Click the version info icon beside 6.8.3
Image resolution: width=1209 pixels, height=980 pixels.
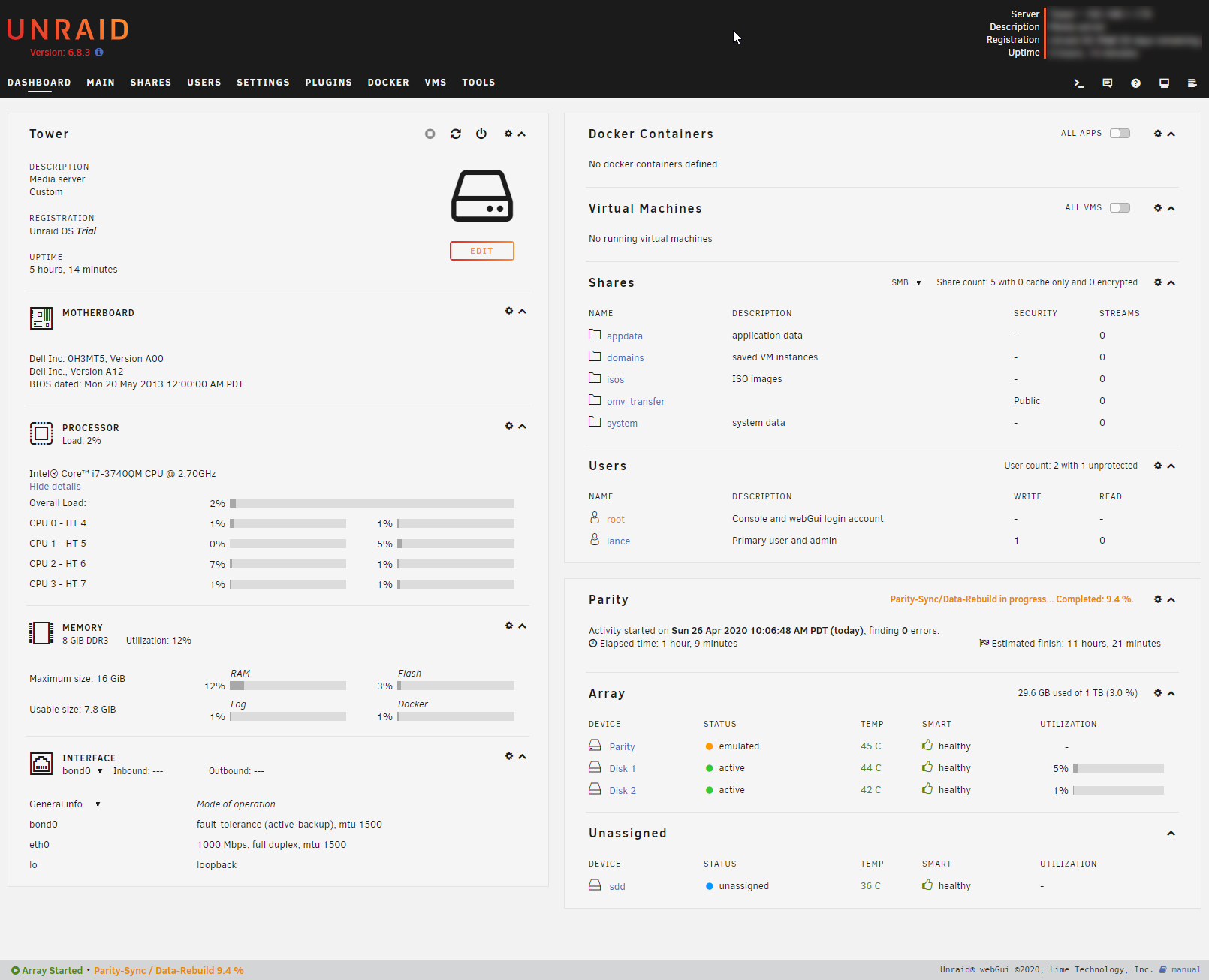point(99,53)
